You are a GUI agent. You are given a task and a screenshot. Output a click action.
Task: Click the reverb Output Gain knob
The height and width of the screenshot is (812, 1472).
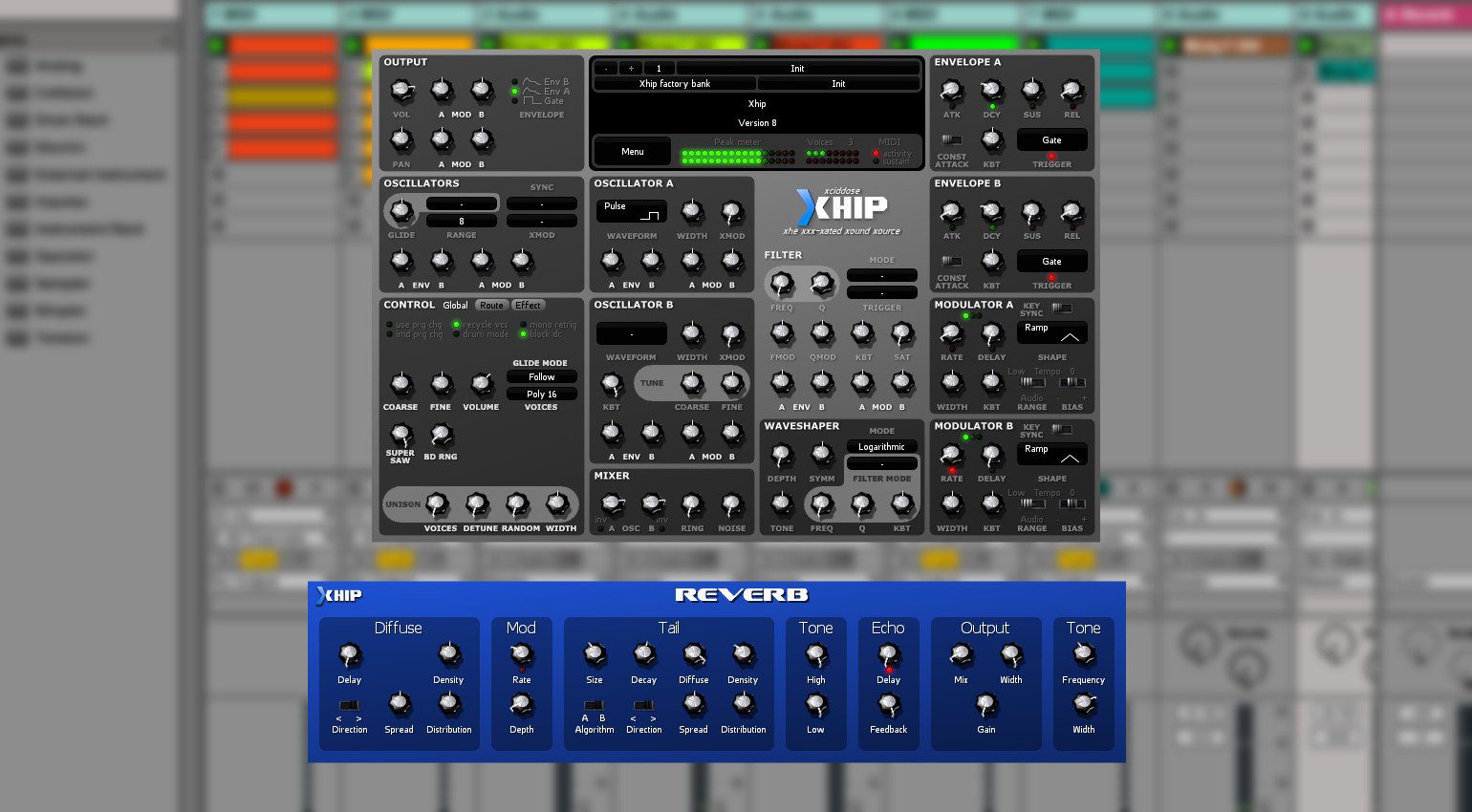pyautogui.click(x=985, y=705)
